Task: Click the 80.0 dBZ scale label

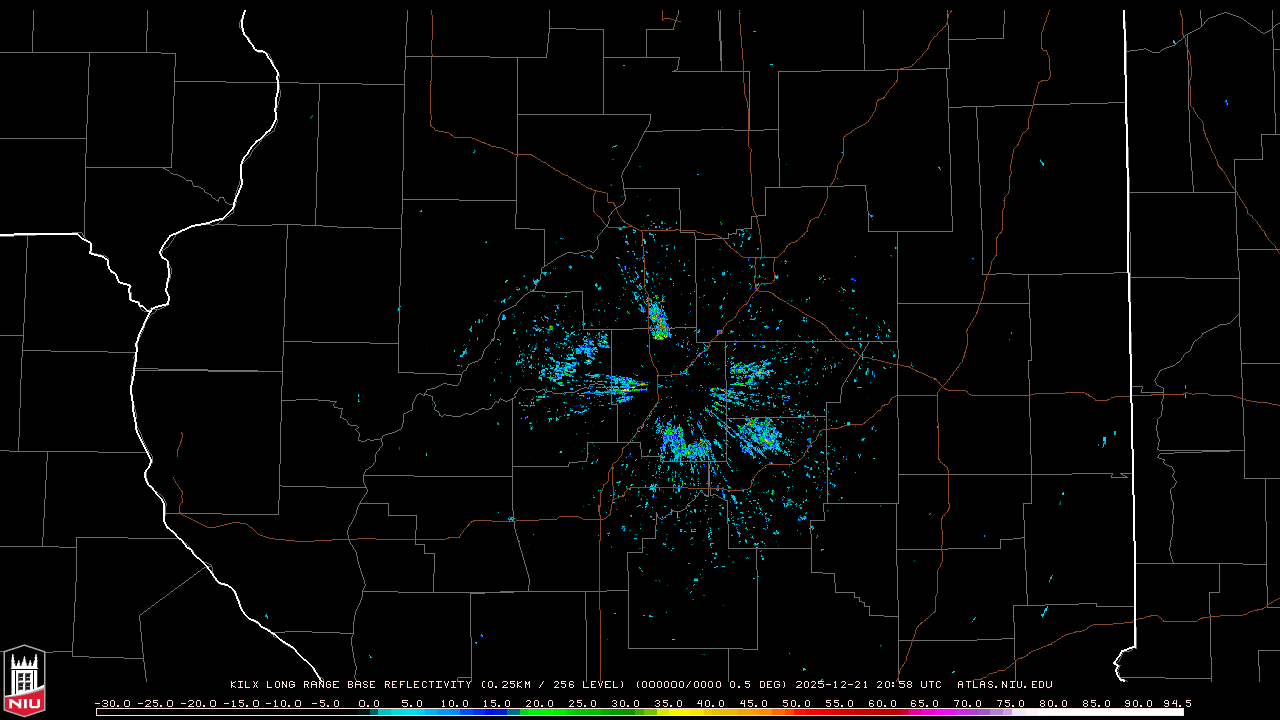Action: [1054, 703]
